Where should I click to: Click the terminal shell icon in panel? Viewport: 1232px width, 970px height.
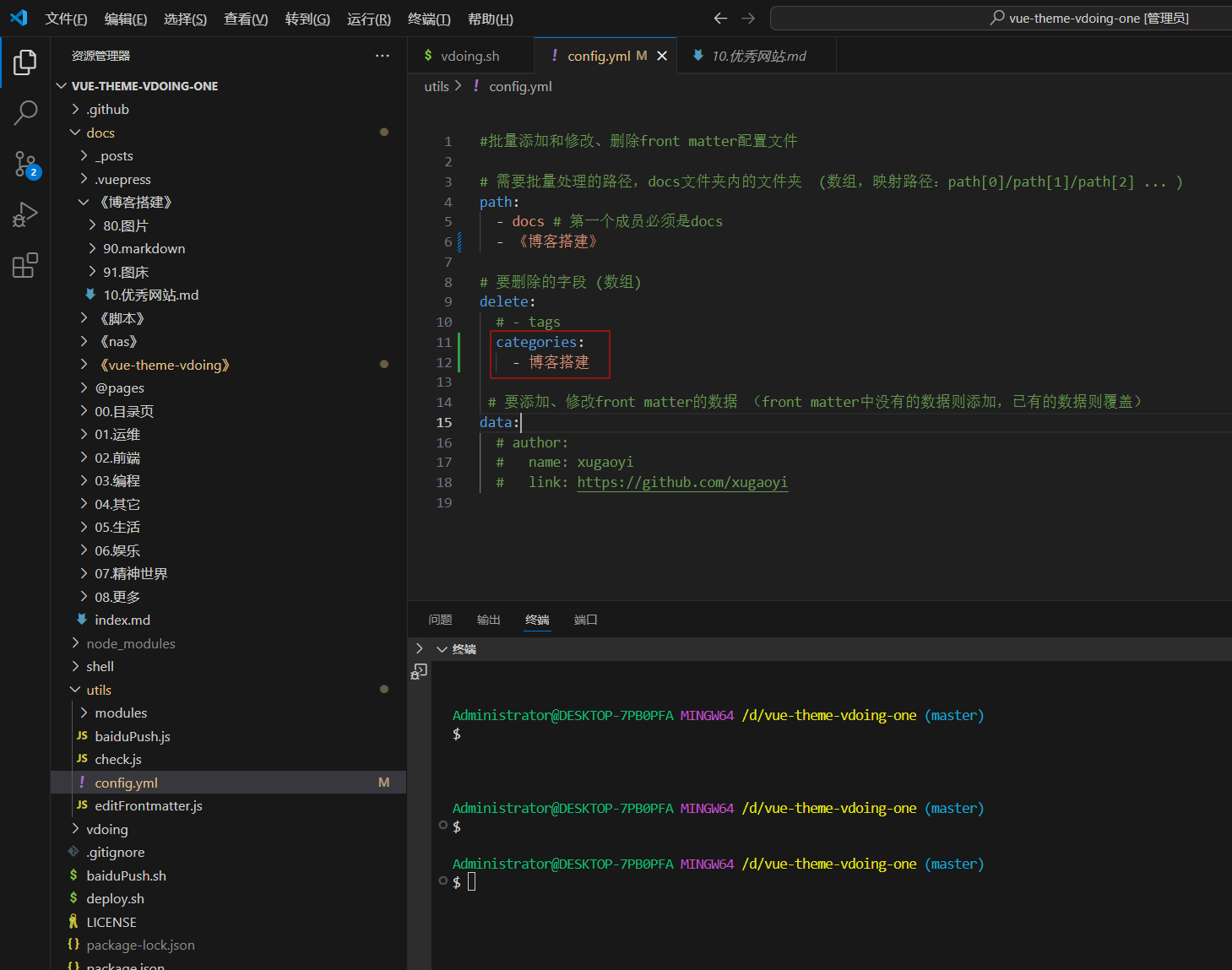[x=419, y=672]
